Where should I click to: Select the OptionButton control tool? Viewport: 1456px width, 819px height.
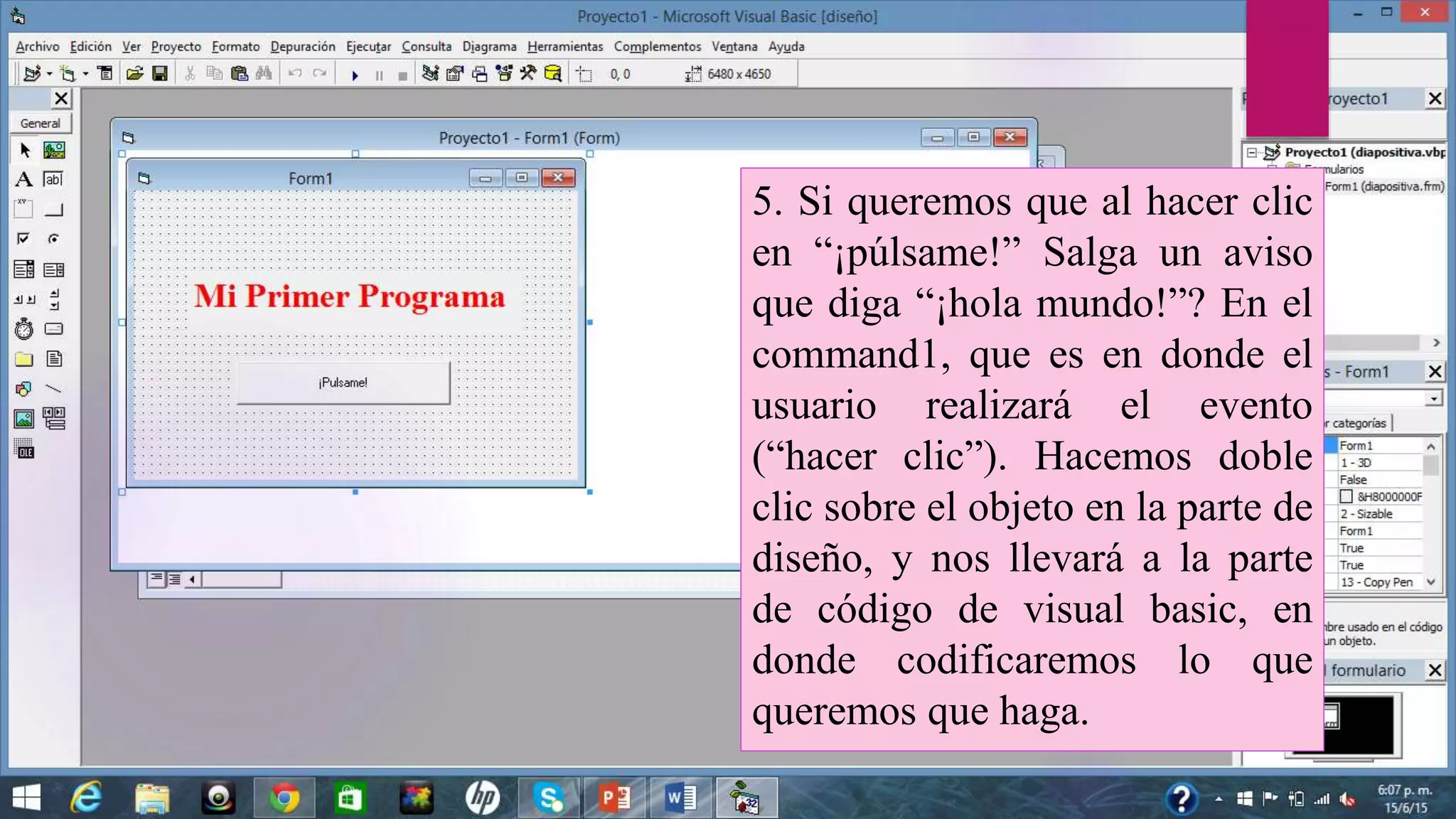point(54,239)
